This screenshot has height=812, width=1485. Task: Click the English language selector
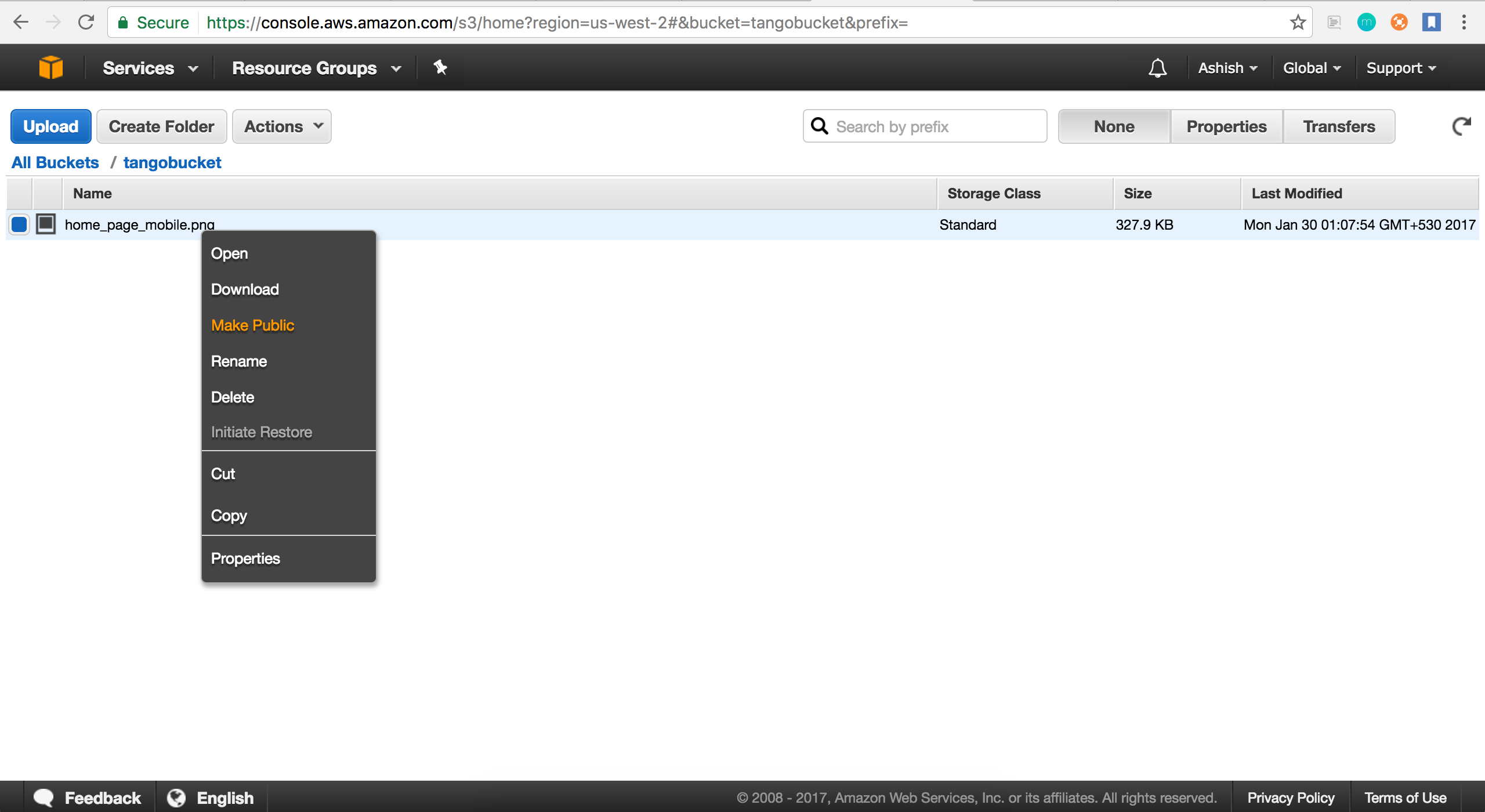(225, 797)
